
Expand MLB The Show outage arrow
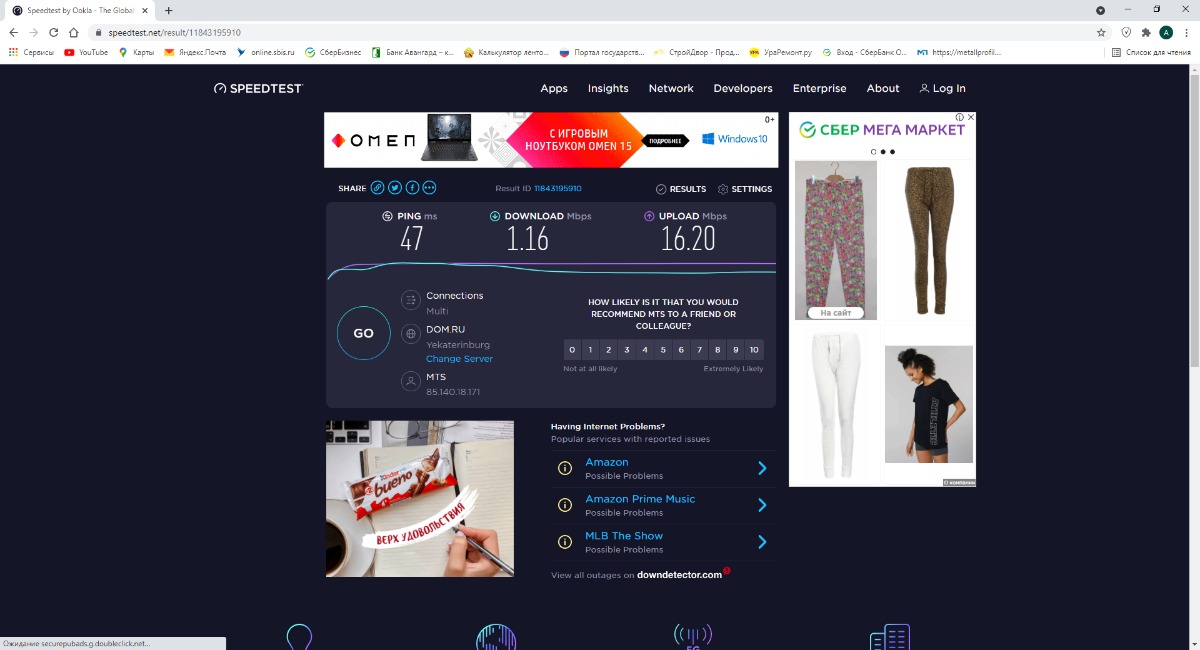pyautogui.click(x=762, y=542)
